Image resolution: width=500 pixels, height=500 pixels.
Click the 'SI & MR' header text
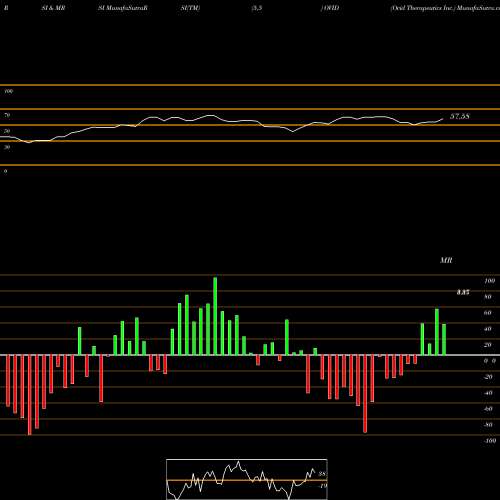point(53,8)
